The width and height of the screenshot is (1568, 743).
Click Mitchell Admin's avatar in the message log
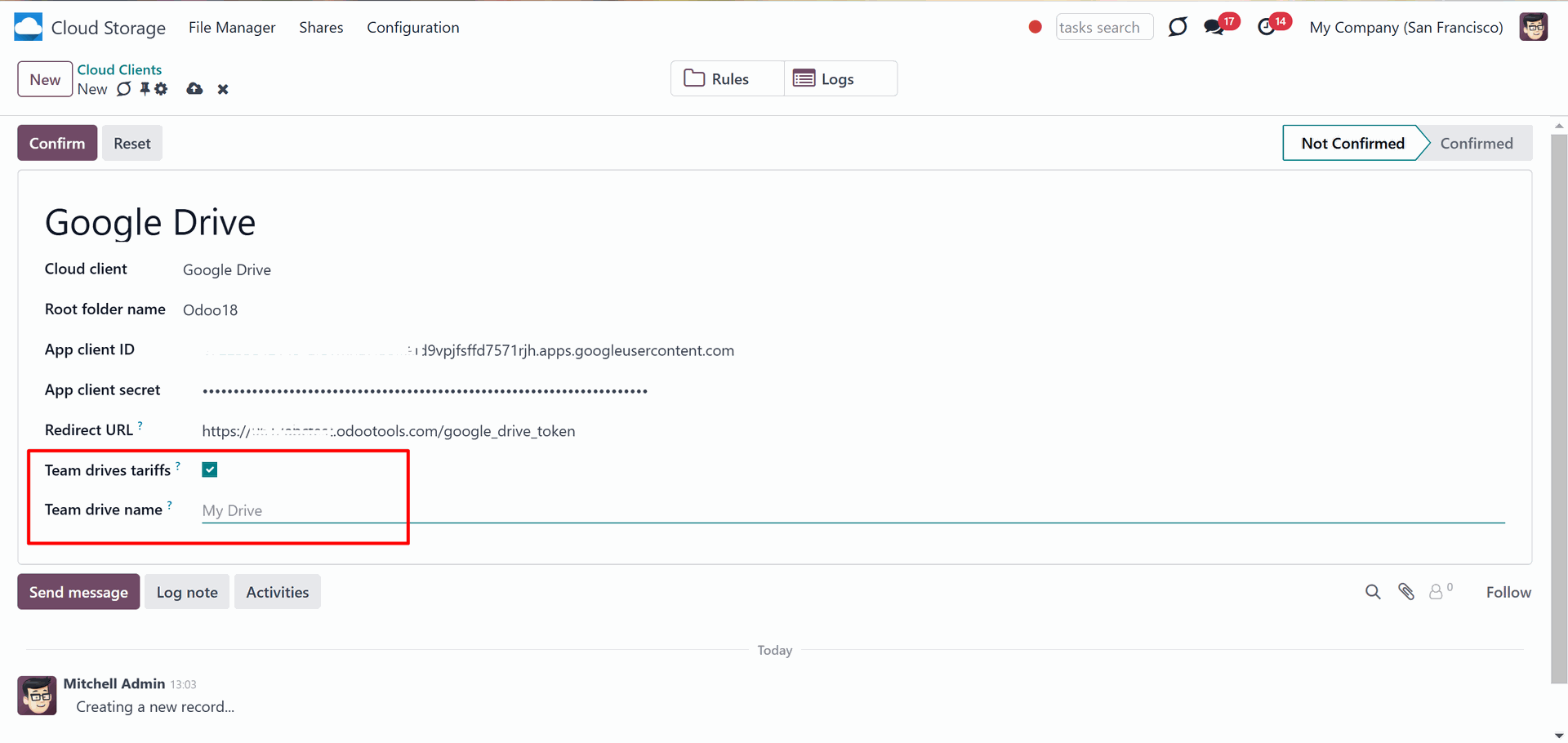[x=37, y=696]
